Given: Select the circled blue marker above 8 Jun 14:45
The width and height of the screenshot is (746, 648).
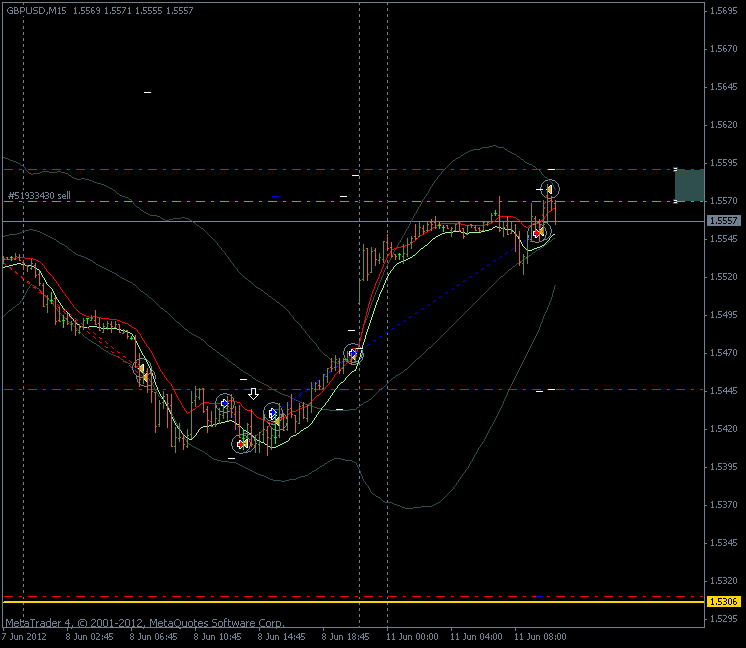Looking at the screenshot, I should point(273,413).
